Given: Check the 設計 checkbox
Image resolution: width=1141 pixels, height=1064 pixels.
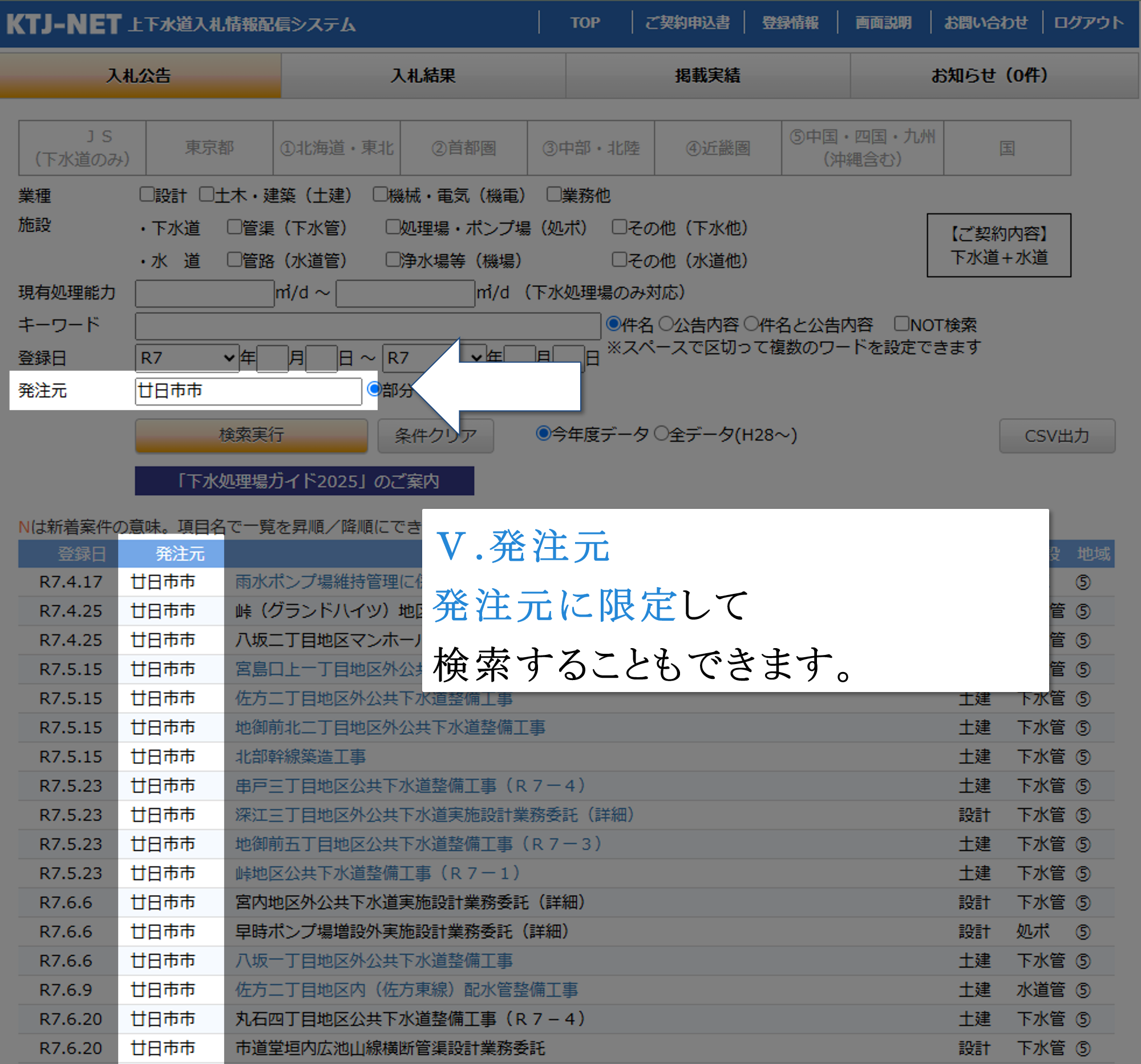Looking at the screenshot, I should coord(147,195).
